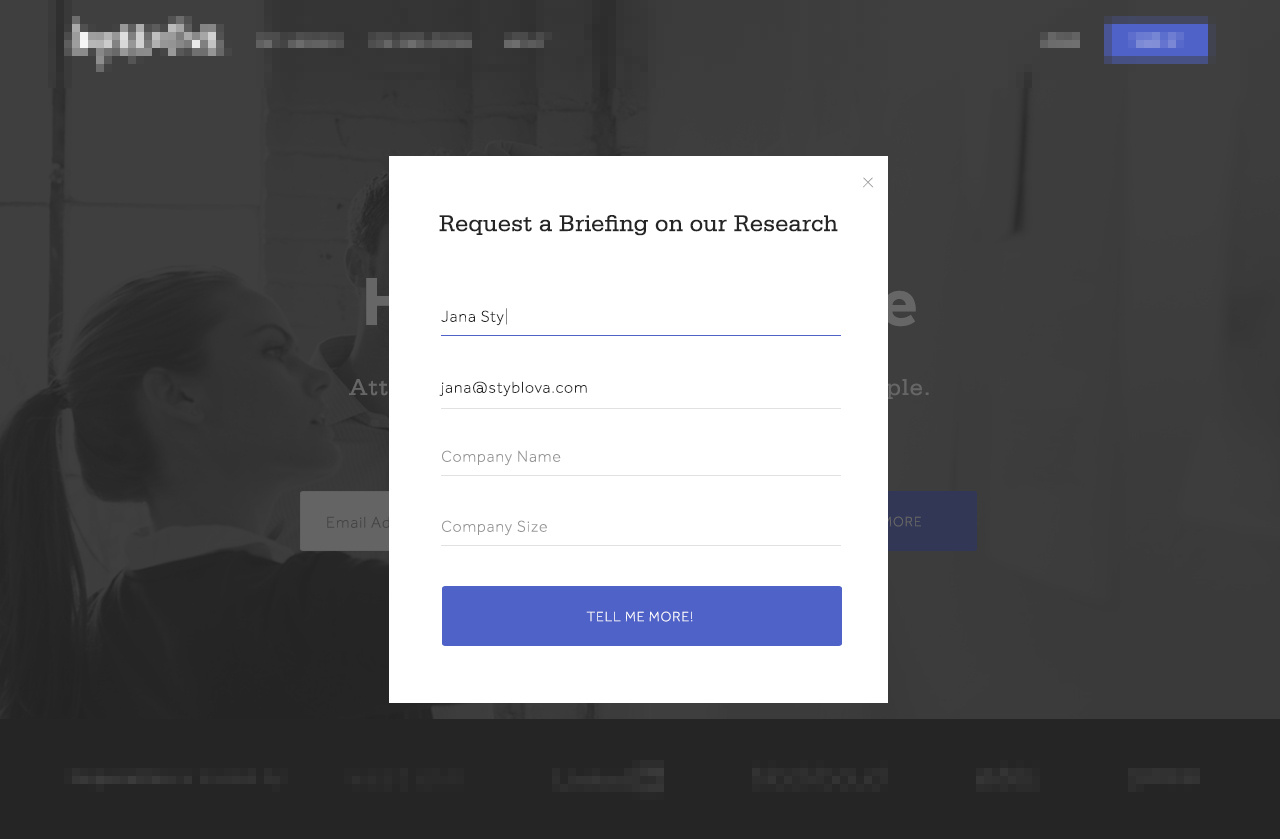1280x839 pixels.
Task: Click the blurred site logo in header
Action: pyautogui.click(x=148, y=41)
